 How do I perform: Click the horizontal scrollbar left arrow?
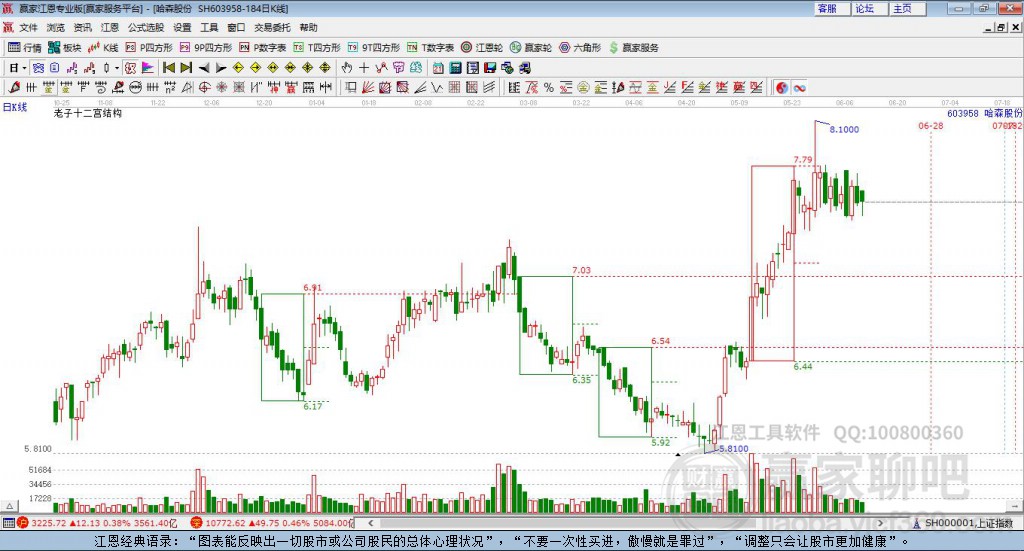(x=370, y=523)
